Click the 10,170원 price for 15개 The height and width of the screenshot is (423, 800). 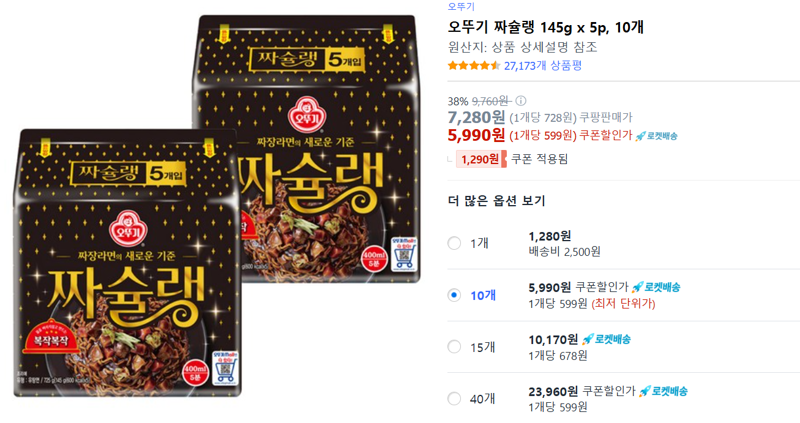553,339
